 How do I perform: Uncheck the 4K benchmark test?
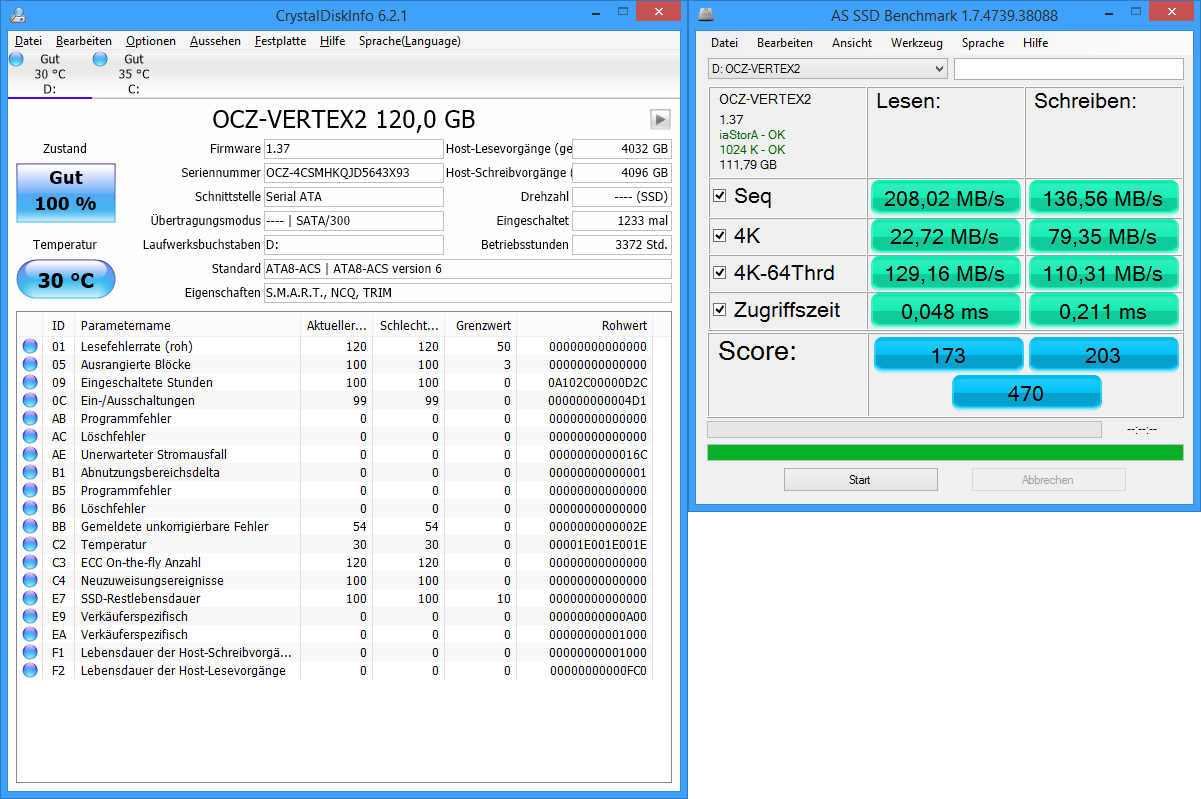click(x=719, y=235)
